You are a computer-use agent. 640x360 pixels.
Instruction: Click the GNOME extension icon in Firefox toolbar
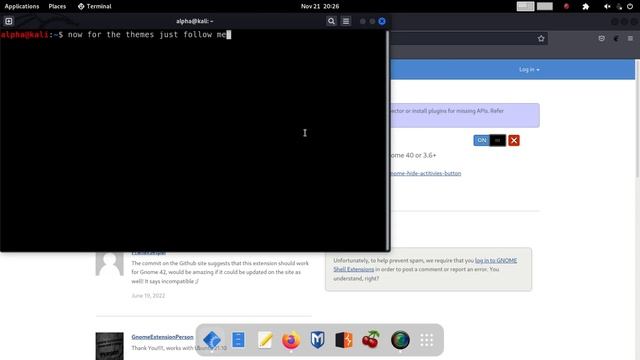616,38
